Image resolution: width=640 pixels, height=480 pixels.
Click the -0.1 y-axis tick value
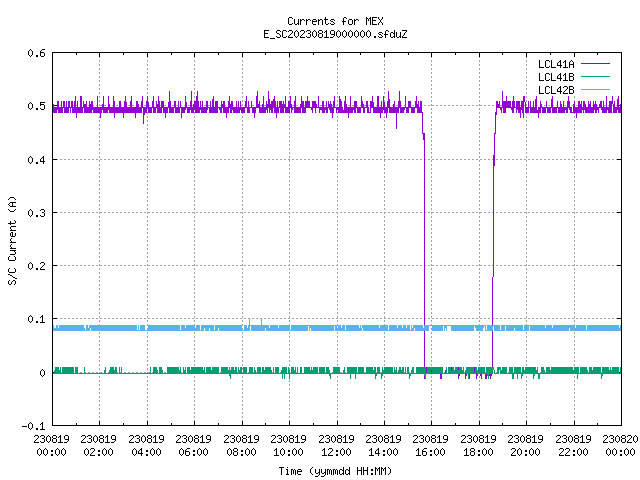point(33,426)
